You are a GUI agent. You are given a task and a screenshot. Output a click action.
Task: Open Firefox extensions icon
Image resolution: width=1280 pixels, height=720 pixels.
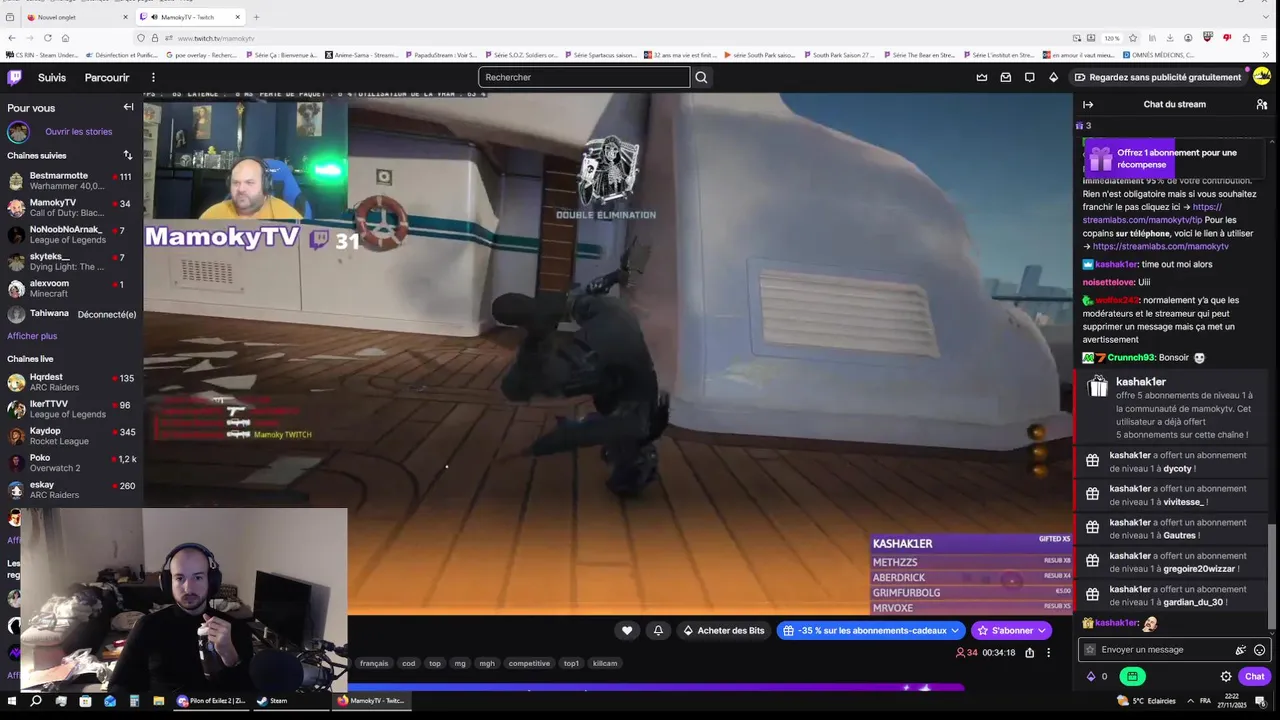point(1245,38)
